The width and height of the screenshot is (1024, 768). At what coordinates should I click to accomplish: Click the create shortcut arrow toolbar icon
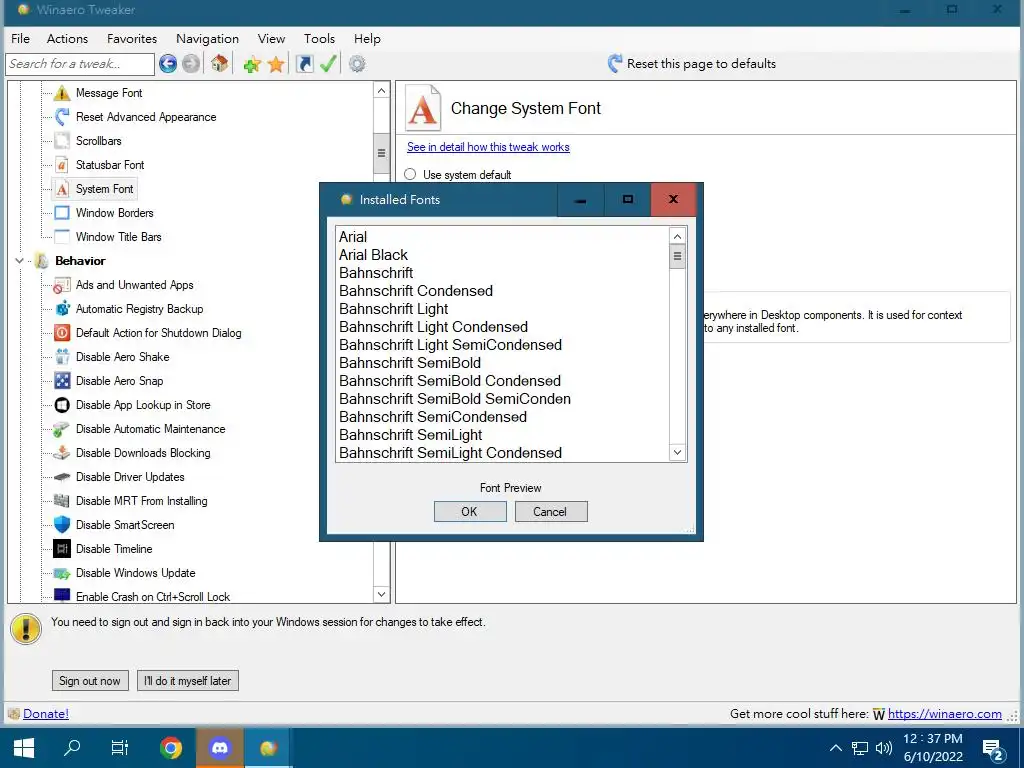pyautogui.click(x=304, y=63)
